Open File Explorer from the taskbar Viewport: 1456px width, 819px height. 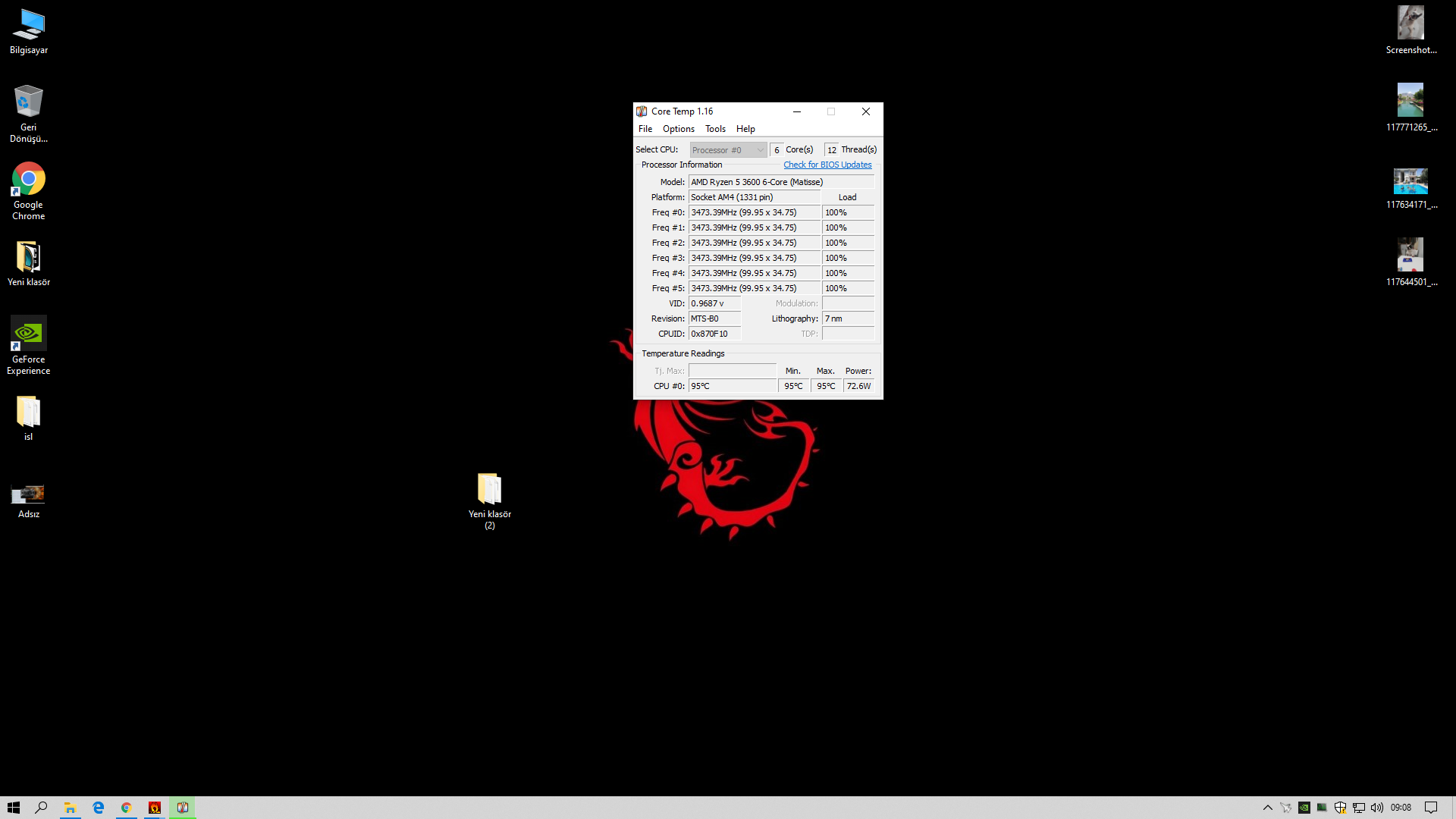pyautogui.click(x=71, y=808)
